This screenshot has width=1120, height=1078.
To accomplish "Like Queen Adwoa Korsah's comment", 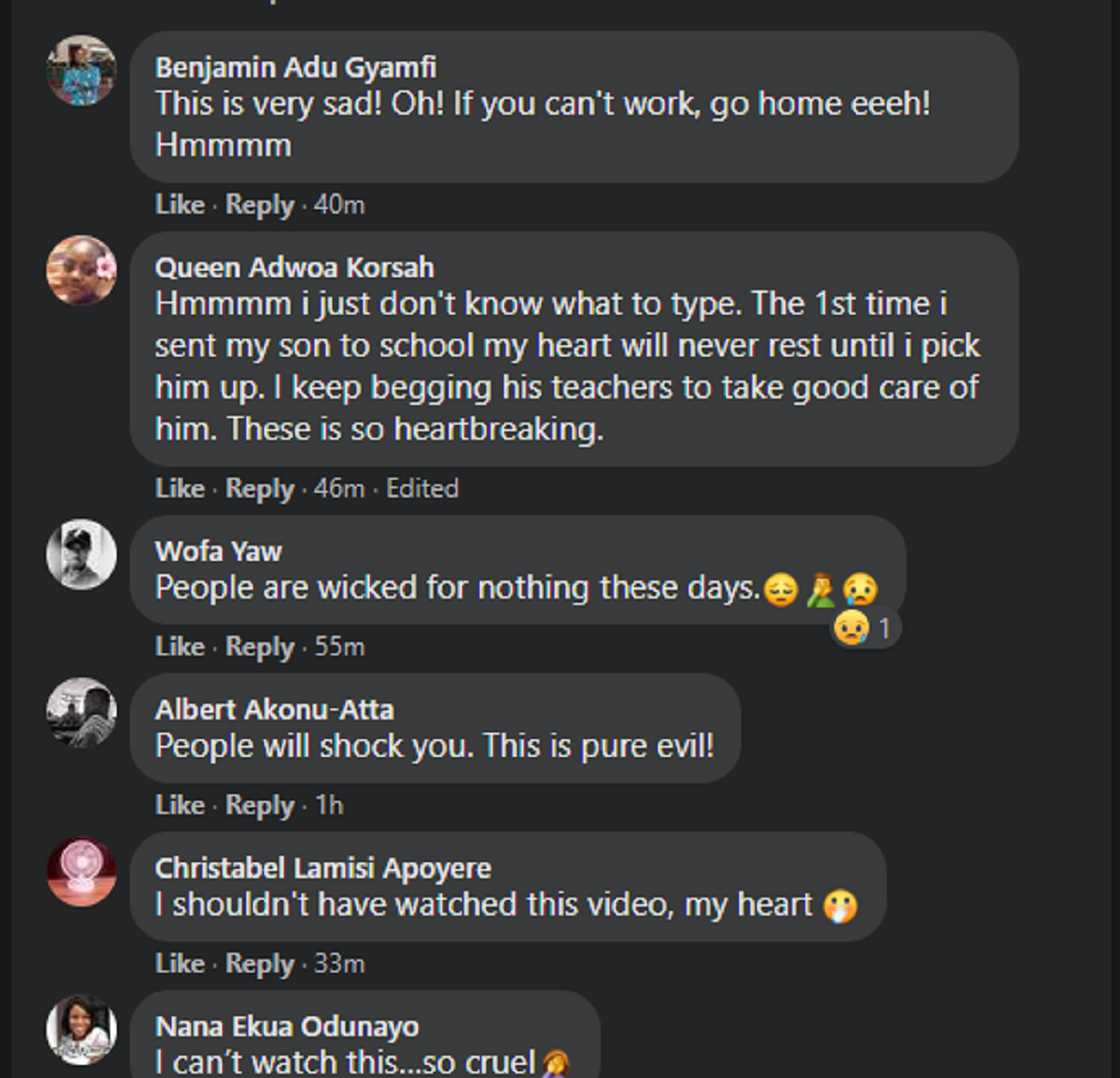I will (x=180, y=489).
